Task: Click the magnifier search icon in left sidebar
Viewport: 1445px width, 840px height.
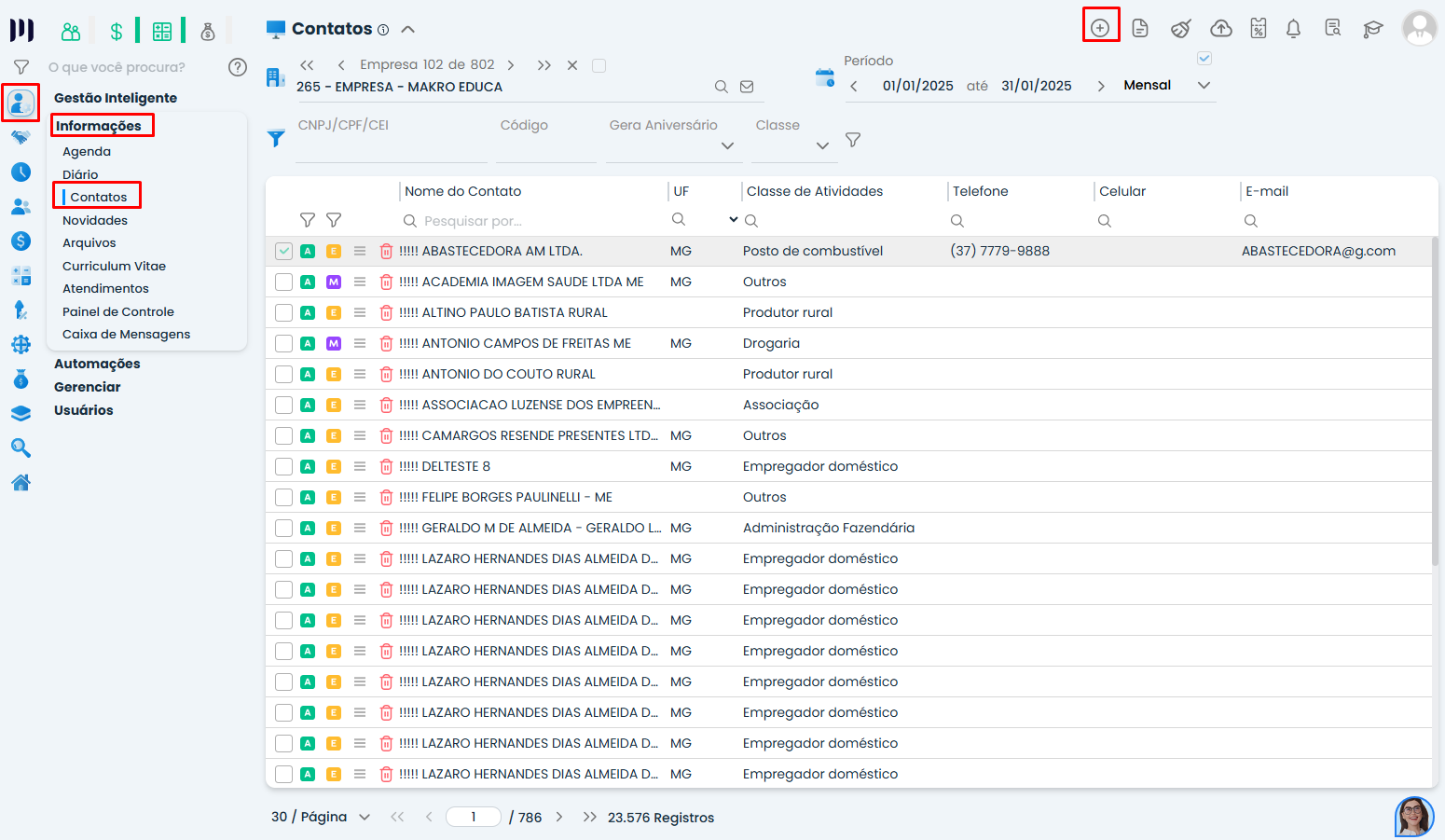Action: pos(21,448)
